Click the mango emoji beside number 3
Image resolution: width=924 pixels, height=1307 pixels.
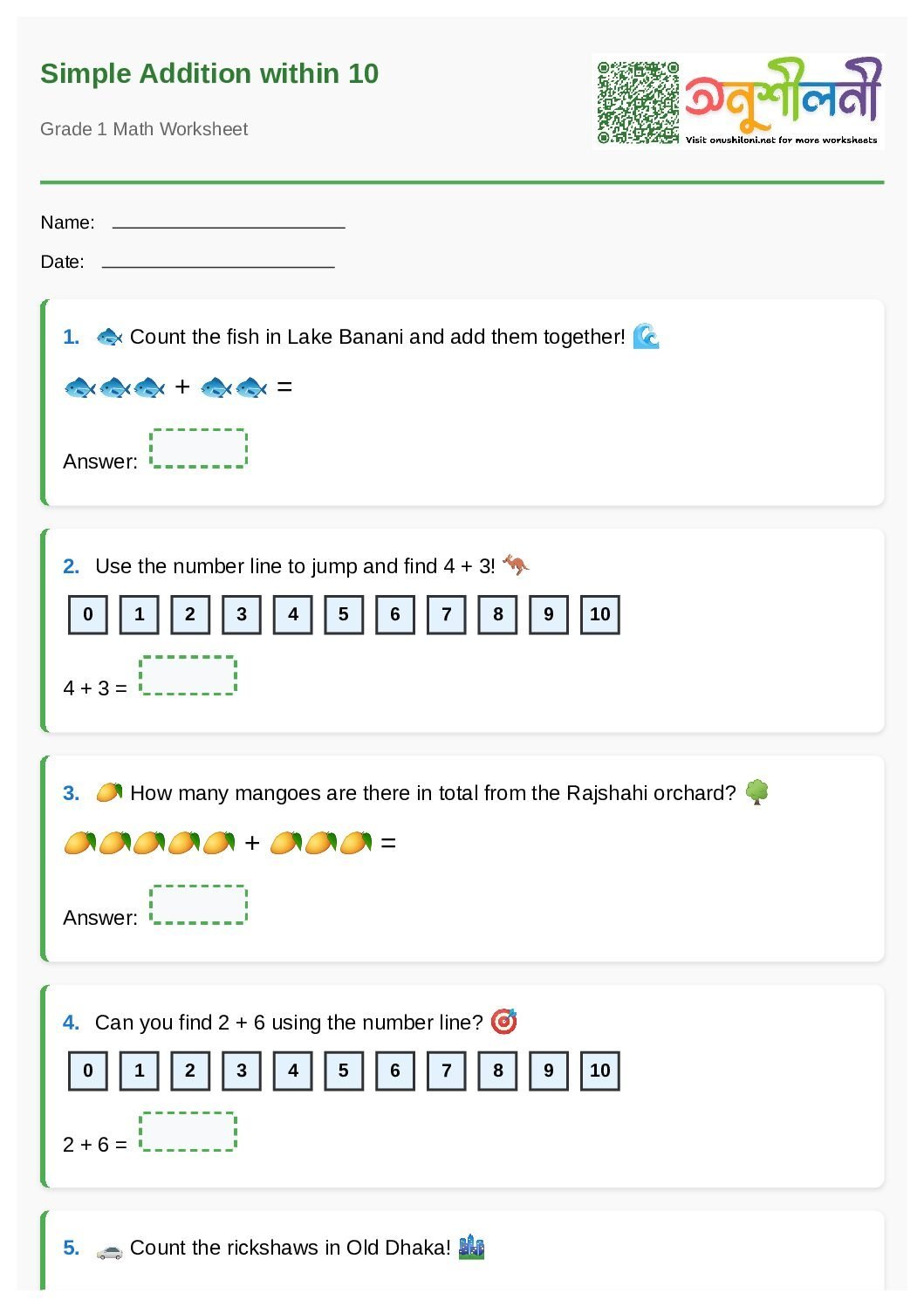tap(109, 792)
